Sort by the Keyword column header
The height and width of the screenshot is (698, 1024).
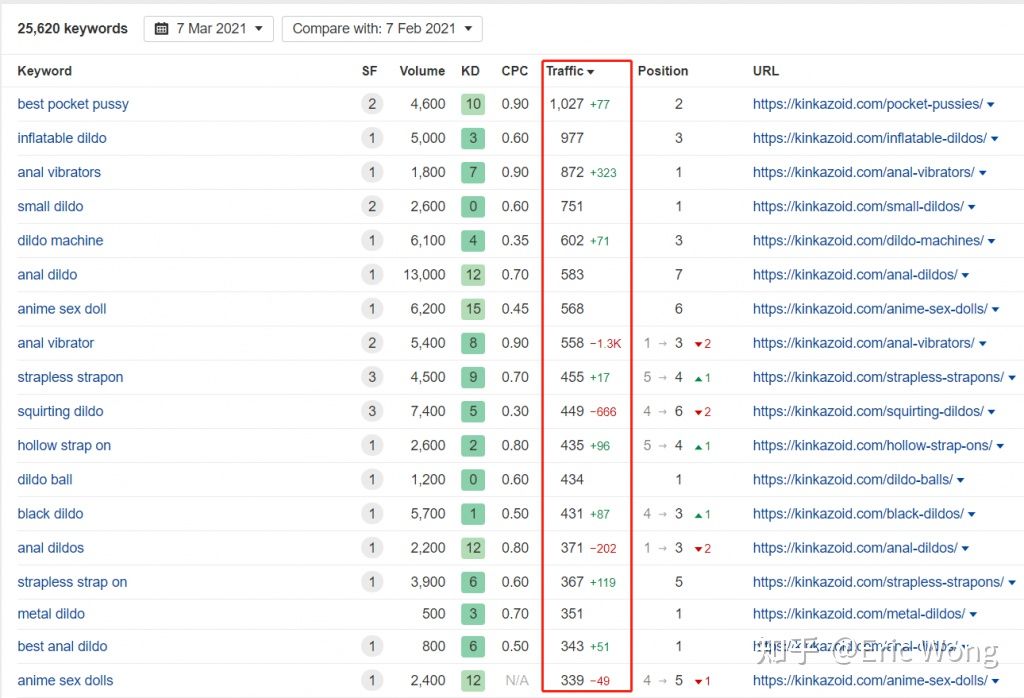(x=44, y=71)
